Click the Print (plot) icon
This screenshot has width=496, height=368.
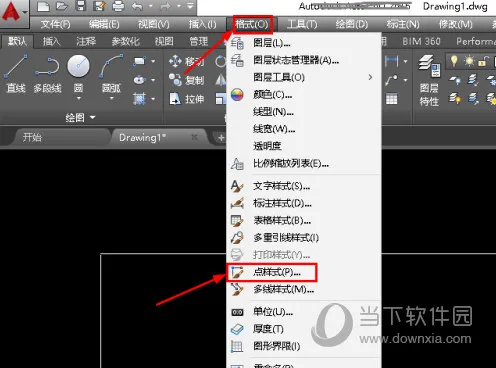pyautogui.click(x=118, y=6)
